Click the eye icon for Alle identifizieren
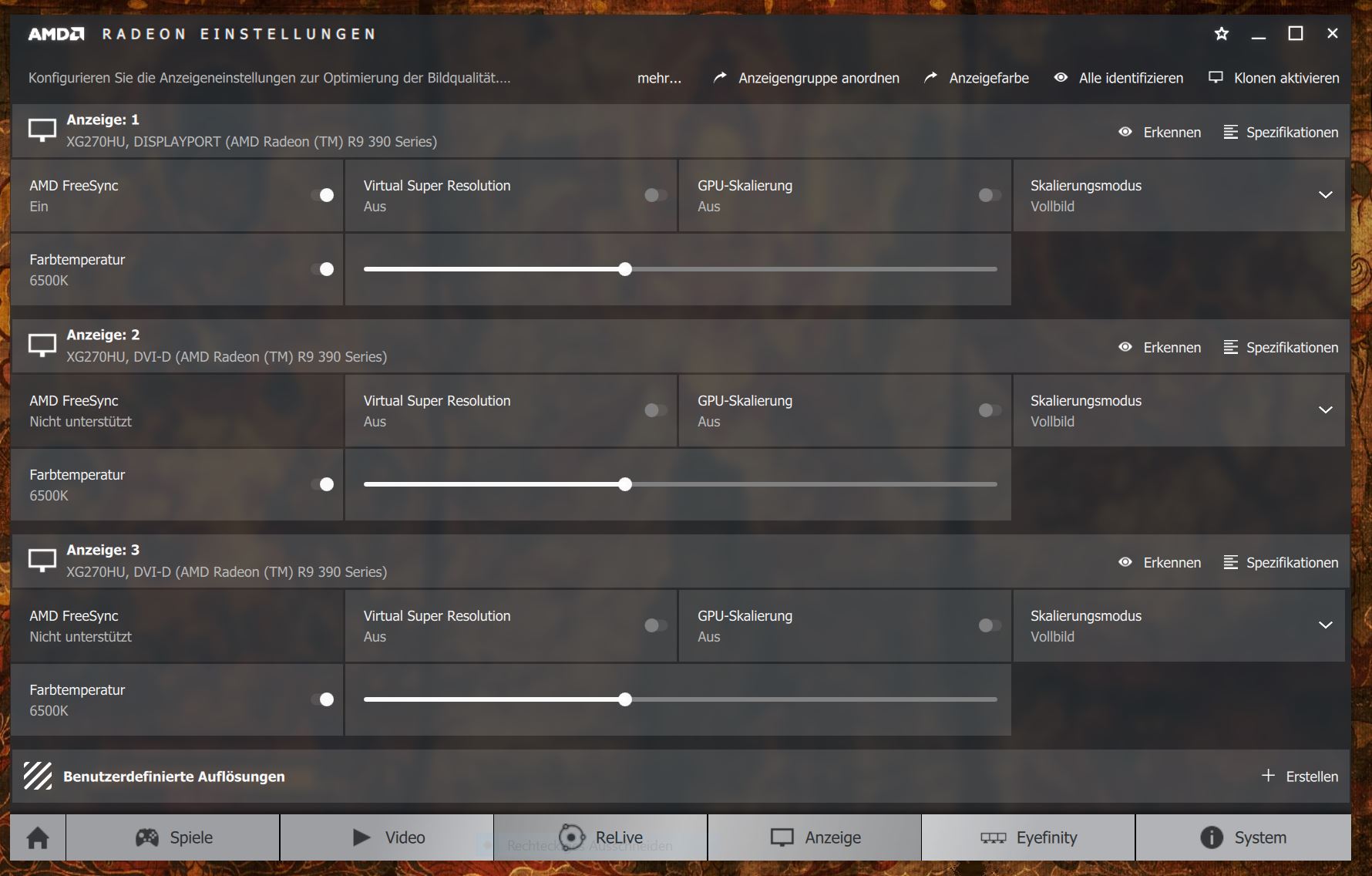1372x876 pixels. pos(1061,77)
